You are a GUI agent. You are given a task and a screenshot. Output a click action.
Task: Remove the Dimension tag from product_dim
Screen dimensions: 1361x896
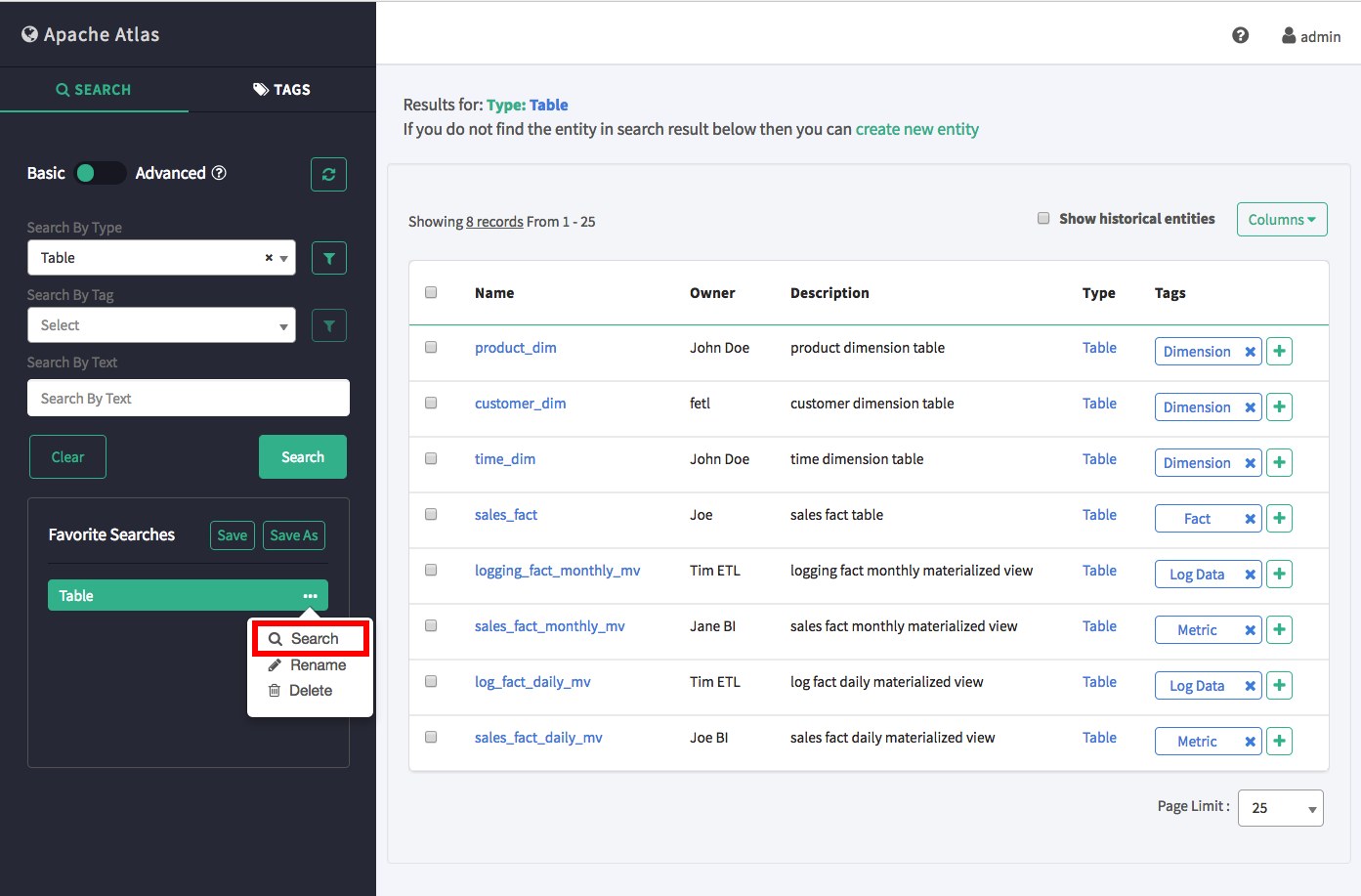pyautogui.click(x=1250, y=352)
